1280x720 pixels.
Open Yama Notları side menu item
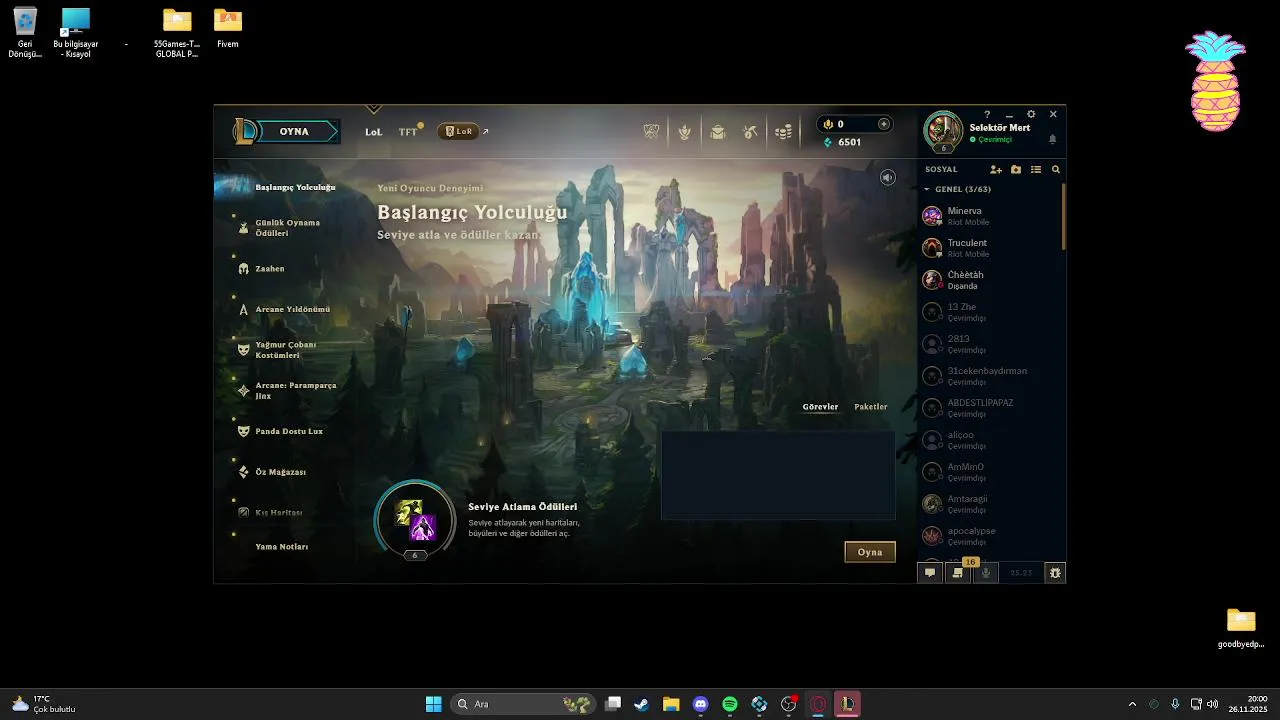281,547
